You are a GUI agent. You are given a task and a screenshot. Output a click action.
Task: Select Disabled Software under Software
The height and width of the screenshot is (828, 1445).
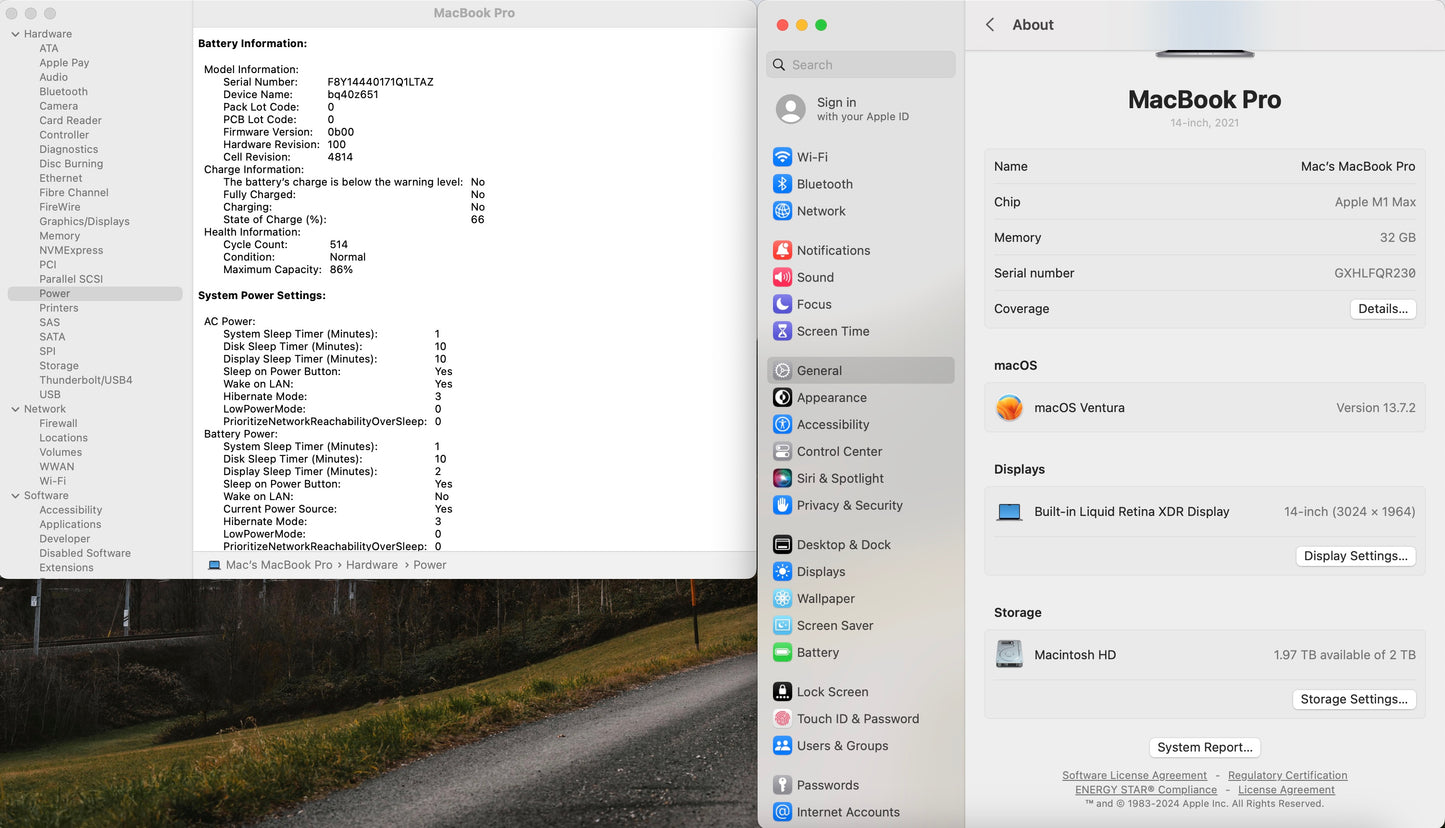coord(85,553)
